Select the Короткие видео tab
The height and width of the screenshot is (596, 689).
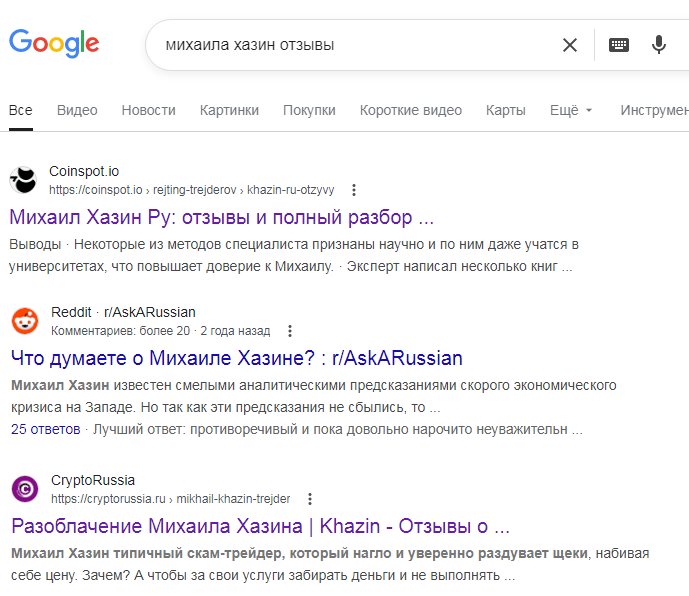[410, 110]
